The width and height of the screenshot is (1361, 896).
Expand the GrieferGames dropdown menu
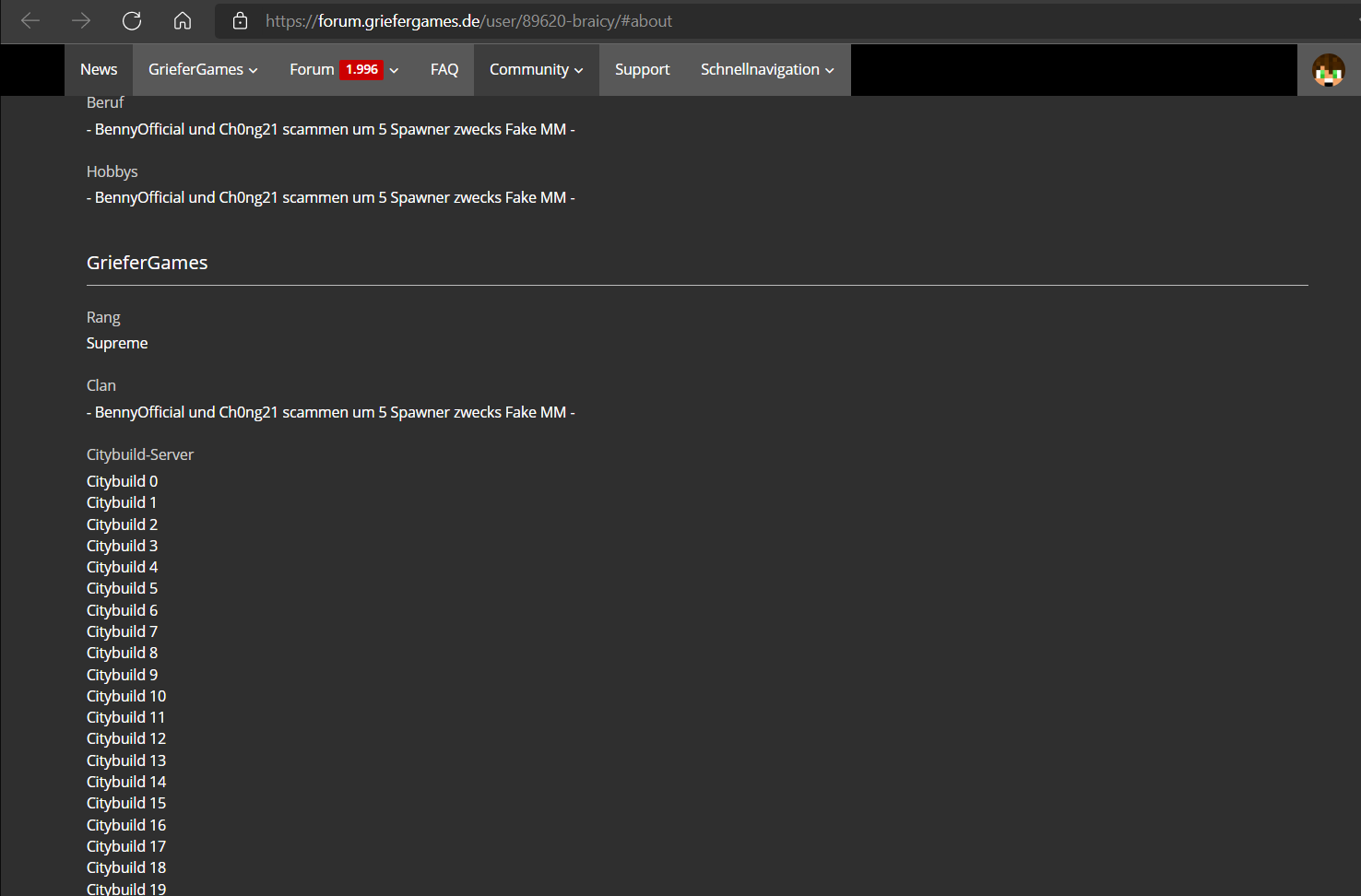(203, 70)
